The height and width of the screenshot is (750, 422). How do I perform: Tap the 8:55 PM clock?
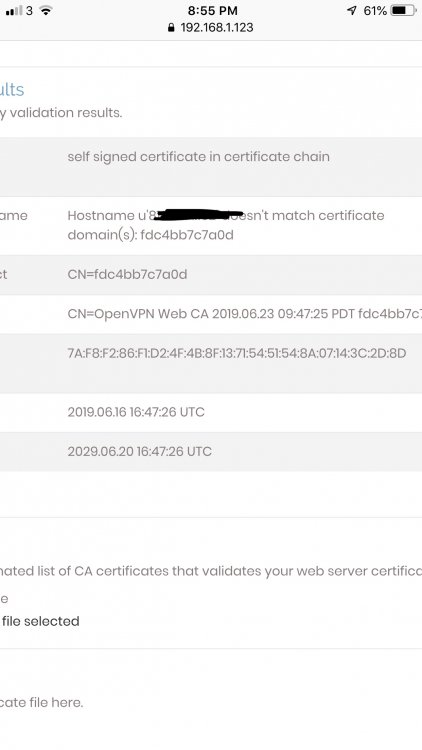[x=212, y=11]
